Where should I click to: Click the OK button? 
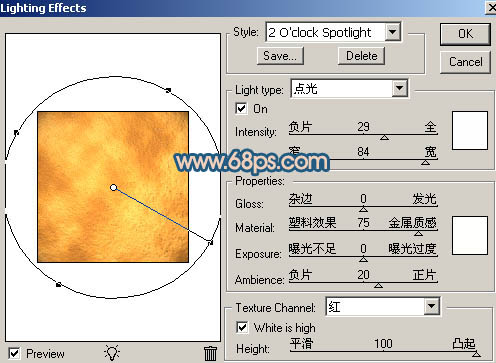pyautogui.click(x=465, y=34)
